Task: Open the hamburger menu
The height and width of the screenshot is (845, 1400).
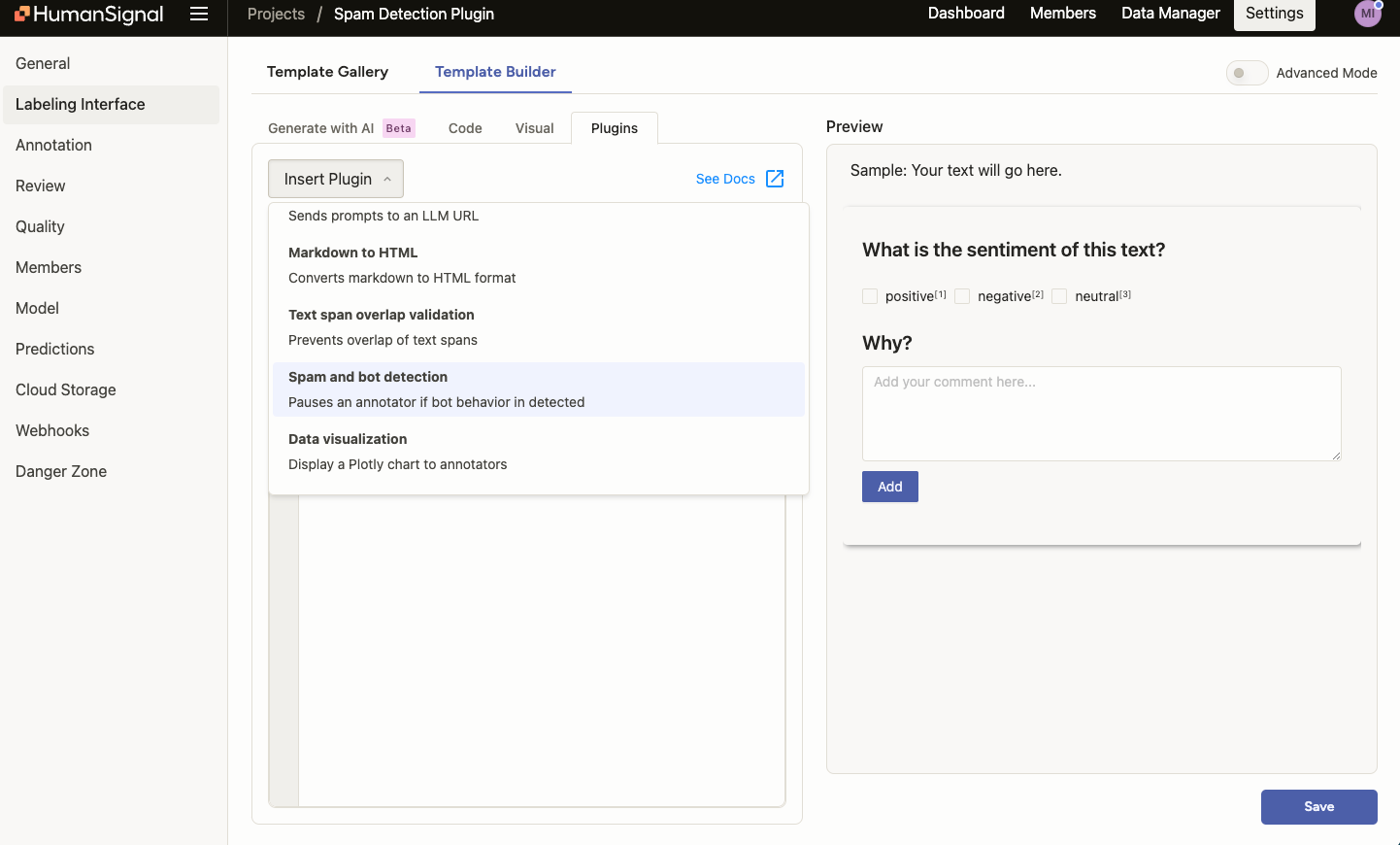Action: pyautogui.click(x=199, y=14)
